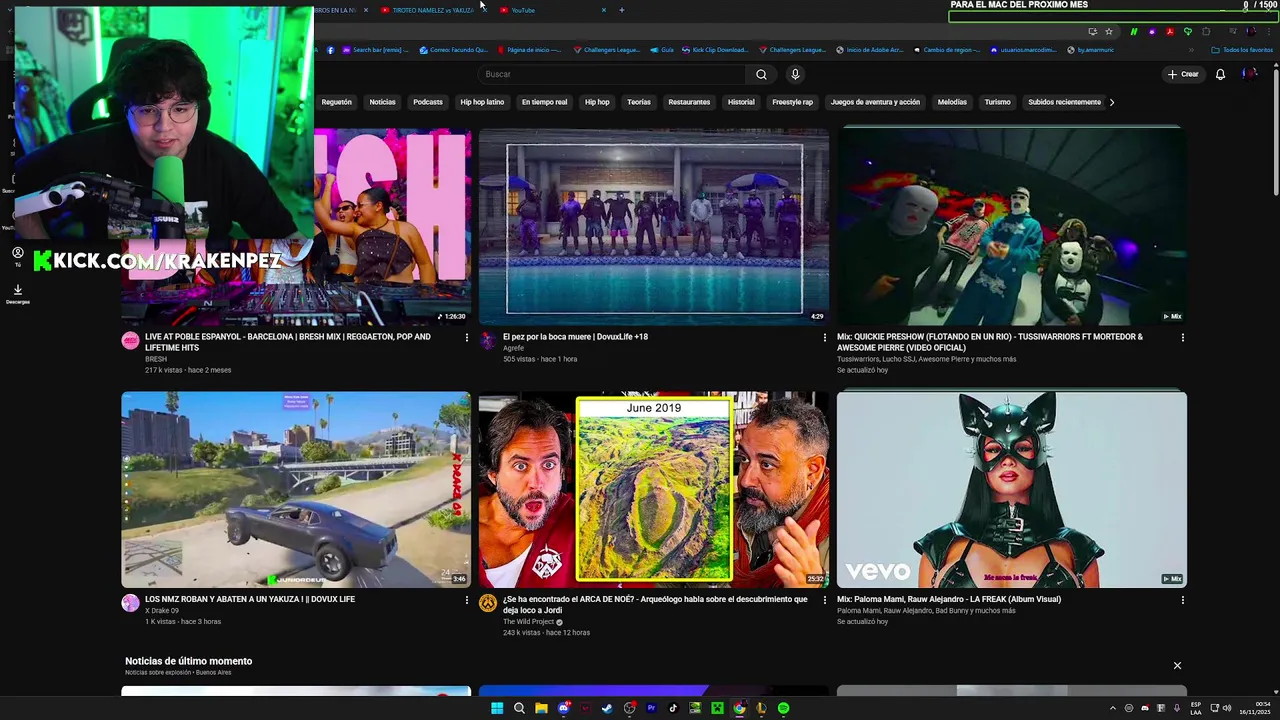The height and width of the screenshot is (720, 1280).
Task: Select the Restaurantes filter chip
Action: (x=689, y=102)
